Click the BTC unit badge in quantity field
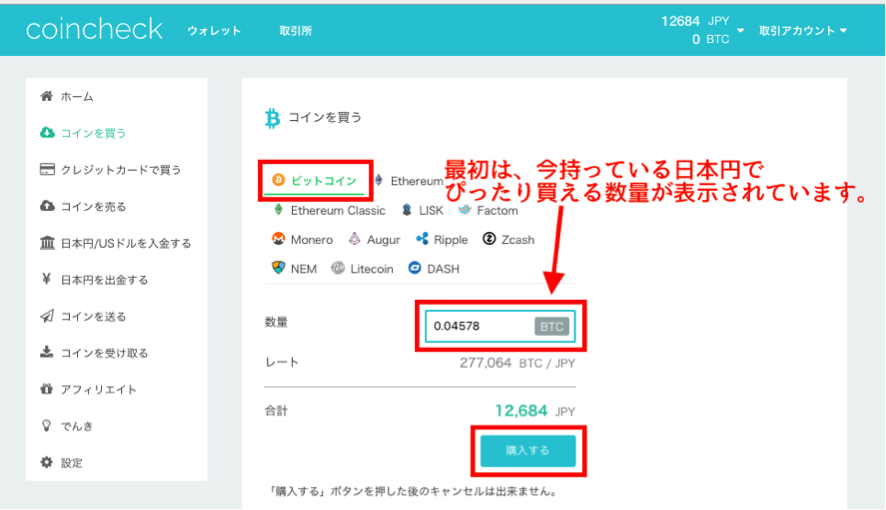Viewport: 886px width, 510px height. click(x=551, y=326)
